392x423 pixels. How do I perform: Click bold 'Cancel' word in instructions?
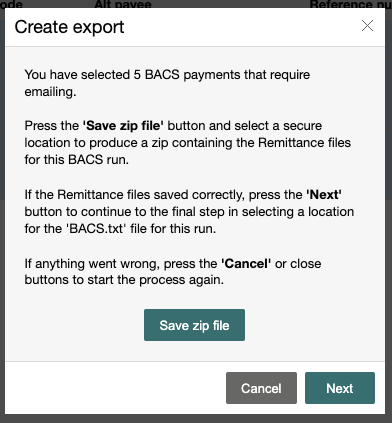[x=246, y=264]
